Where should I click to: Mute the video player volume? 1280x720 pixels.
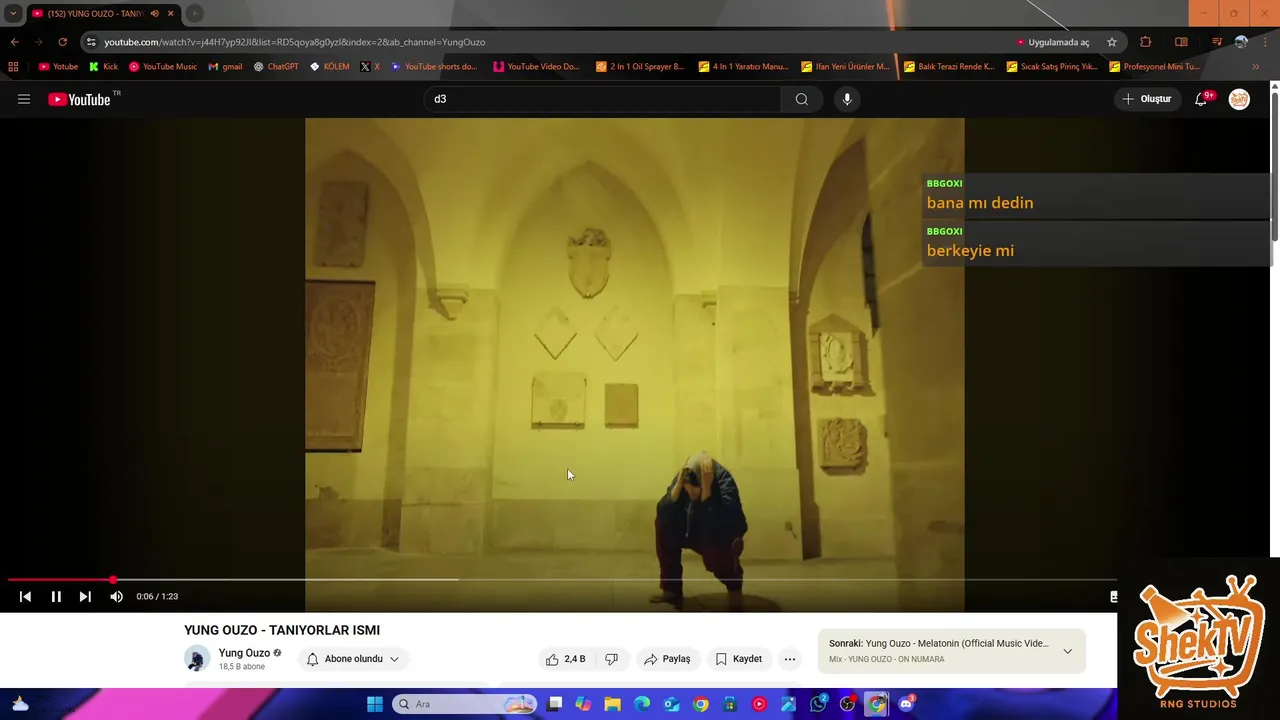116,596
